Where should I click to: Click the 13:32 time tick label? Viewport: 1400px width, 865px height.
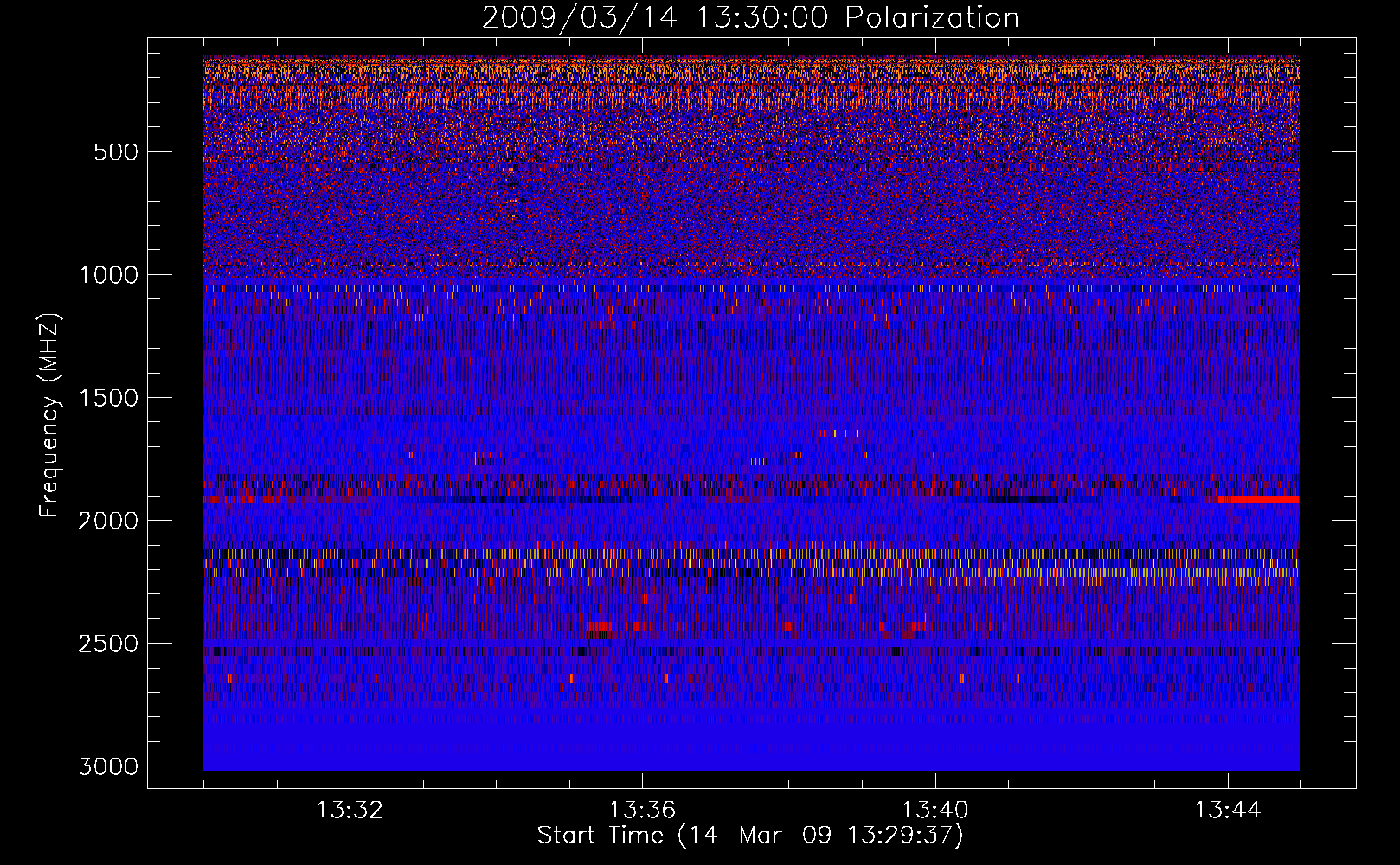350,811
